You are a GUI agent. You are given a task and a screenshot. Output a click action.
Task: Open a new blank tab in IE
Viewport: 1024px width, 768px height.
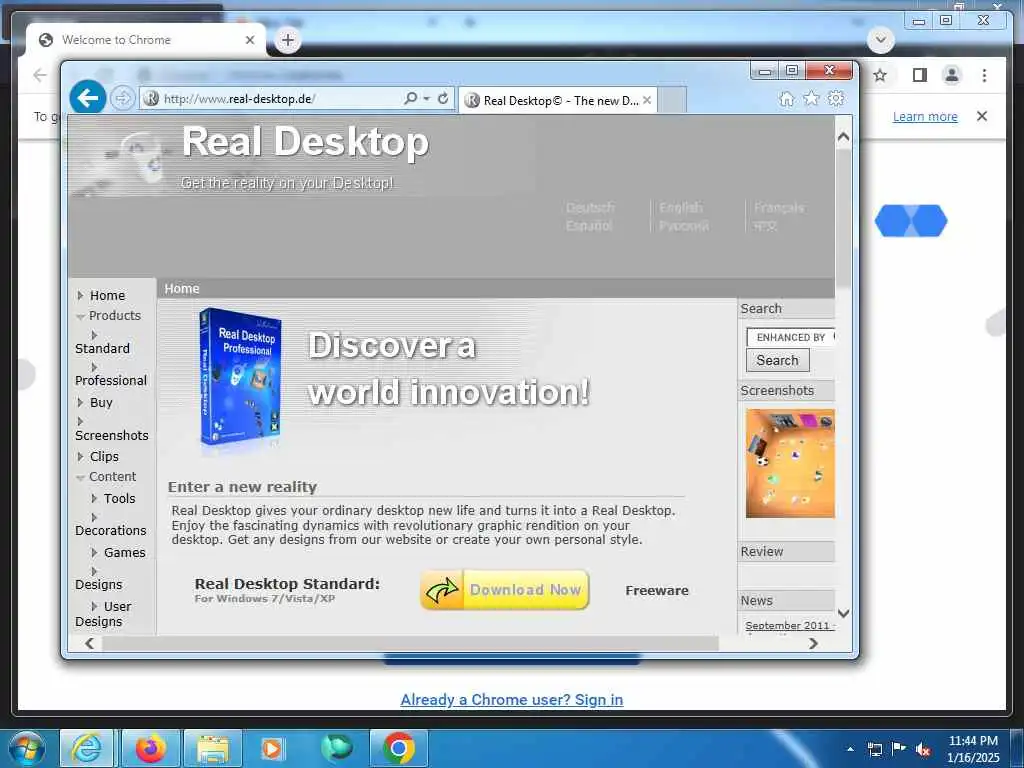[673, 100]
